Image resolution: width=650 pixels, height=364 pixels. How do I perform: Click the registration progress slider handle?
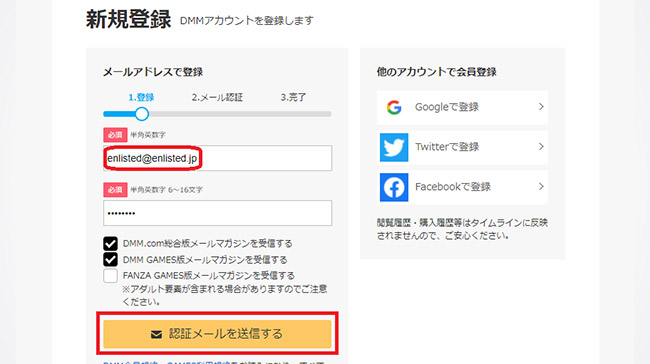[142, 114]
